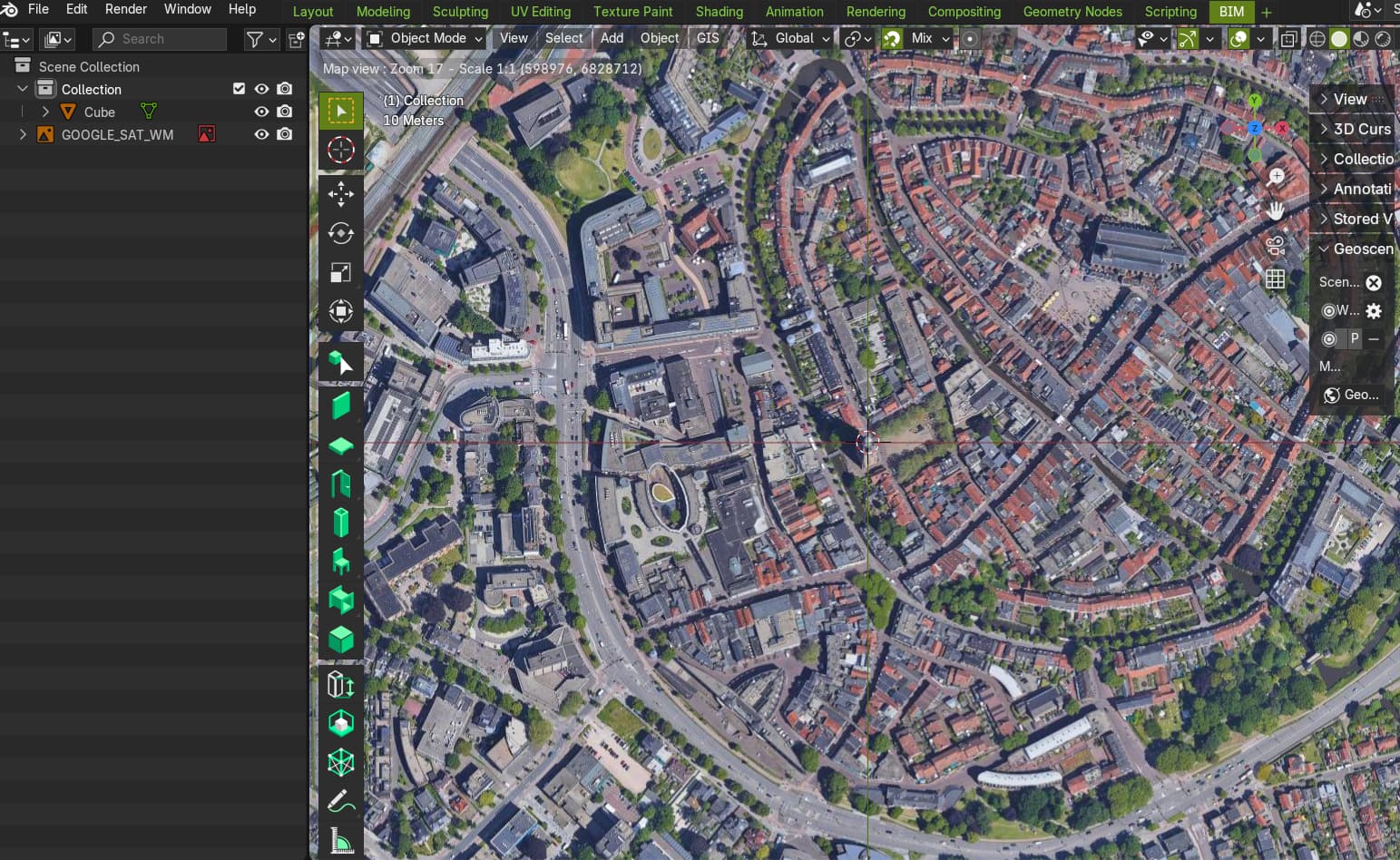Click the Geo... button in Geoscene panel

coord(1352,395)
